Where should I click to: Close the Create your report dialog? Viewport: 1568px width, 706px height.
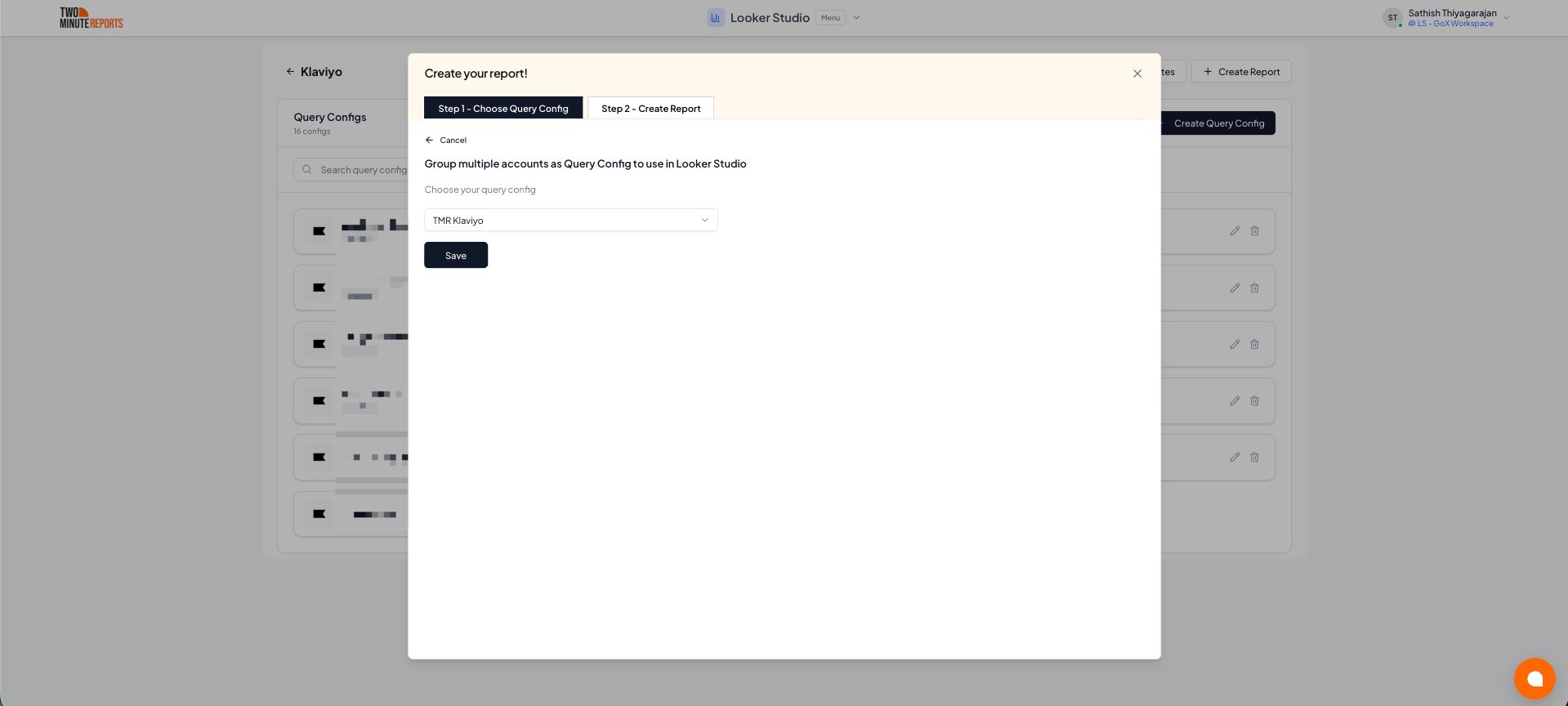1137,74
